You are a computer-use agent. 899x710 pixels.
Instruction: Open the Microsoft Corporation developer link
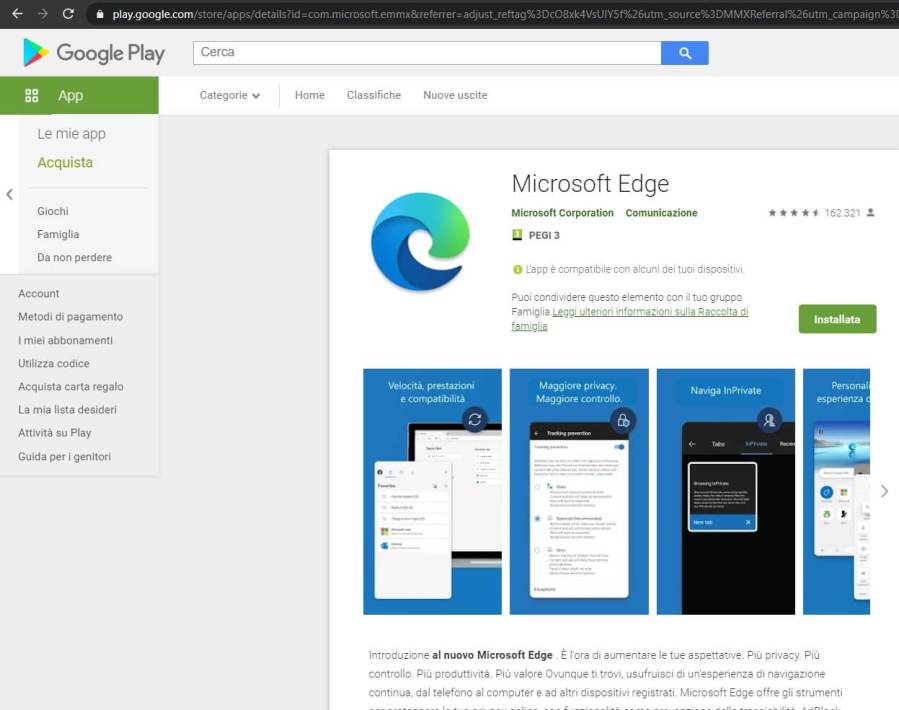(x=562, y=213)
